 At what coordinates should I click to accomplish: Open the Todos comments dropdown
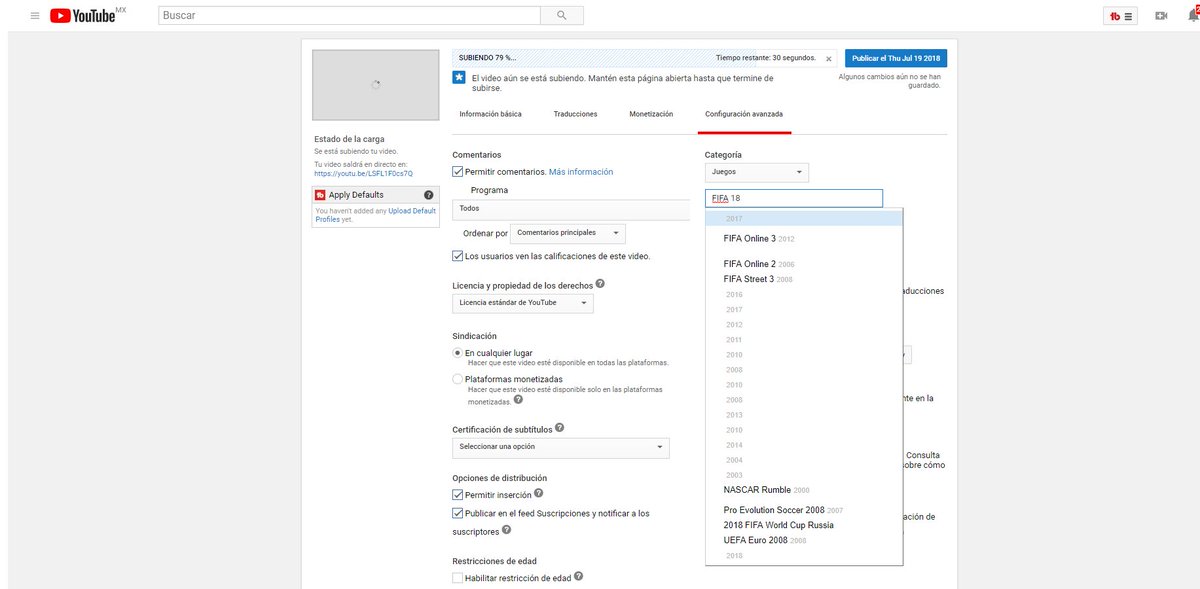(x=571, y=209)
